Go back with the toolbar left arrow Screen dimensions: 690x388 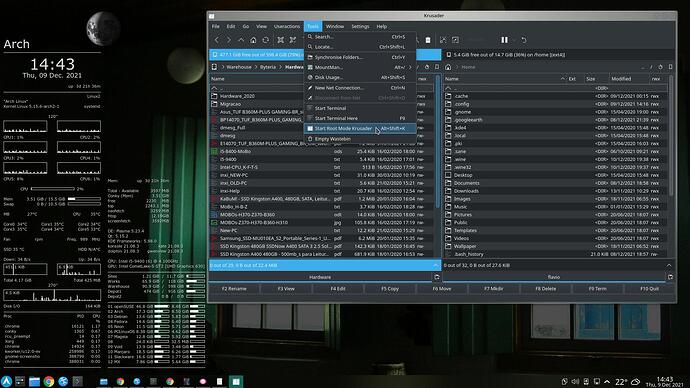217,40
